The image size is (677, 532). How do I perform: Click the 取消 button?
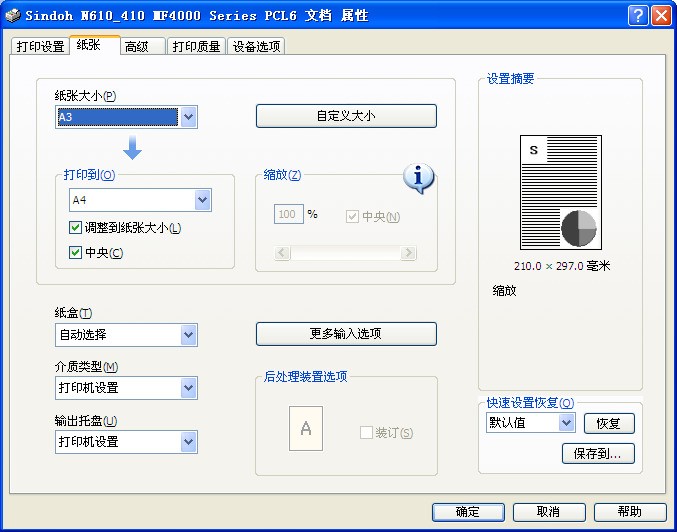coord(549,512)
